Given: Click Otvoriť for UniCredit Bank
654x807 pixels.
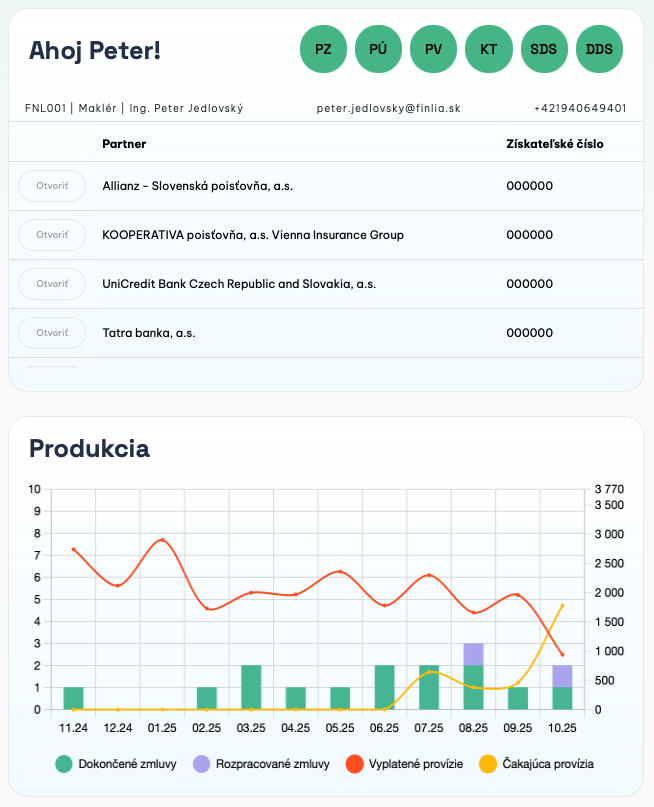Looking at the screenshot, I should pyautogui.click(x=52, y=284).
